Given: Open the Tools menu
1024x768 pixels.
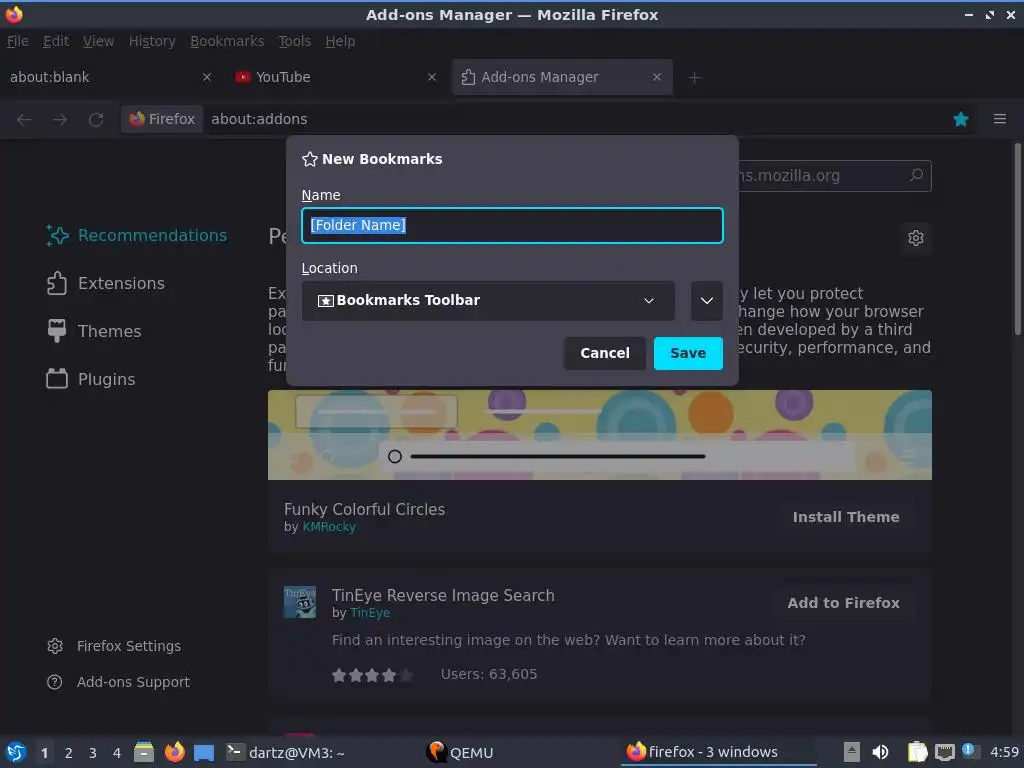Looking at the screenshot, I should coord(295,41).
